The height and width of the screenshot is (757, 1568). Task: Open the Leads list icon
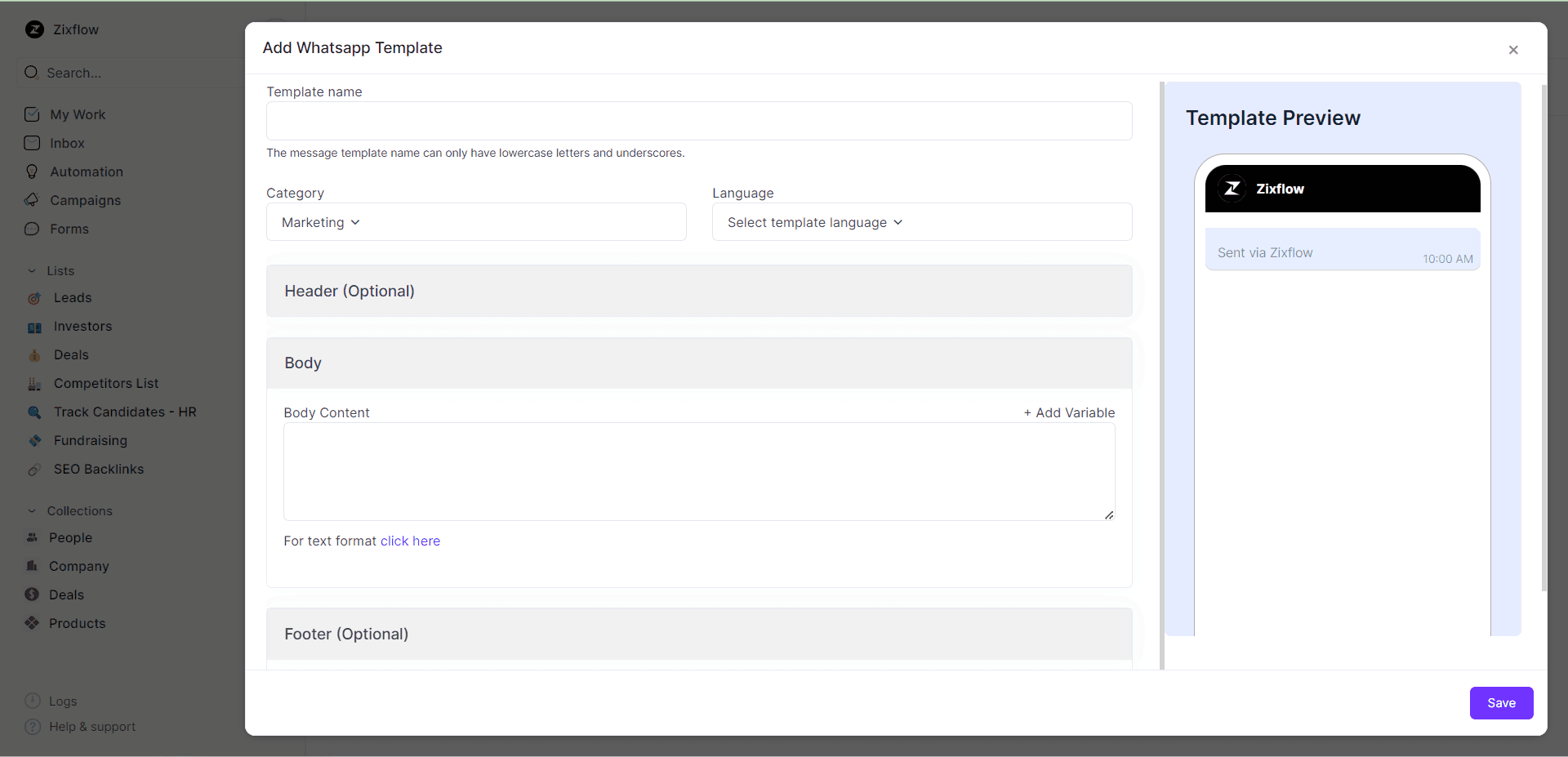[x=34, y=298]
